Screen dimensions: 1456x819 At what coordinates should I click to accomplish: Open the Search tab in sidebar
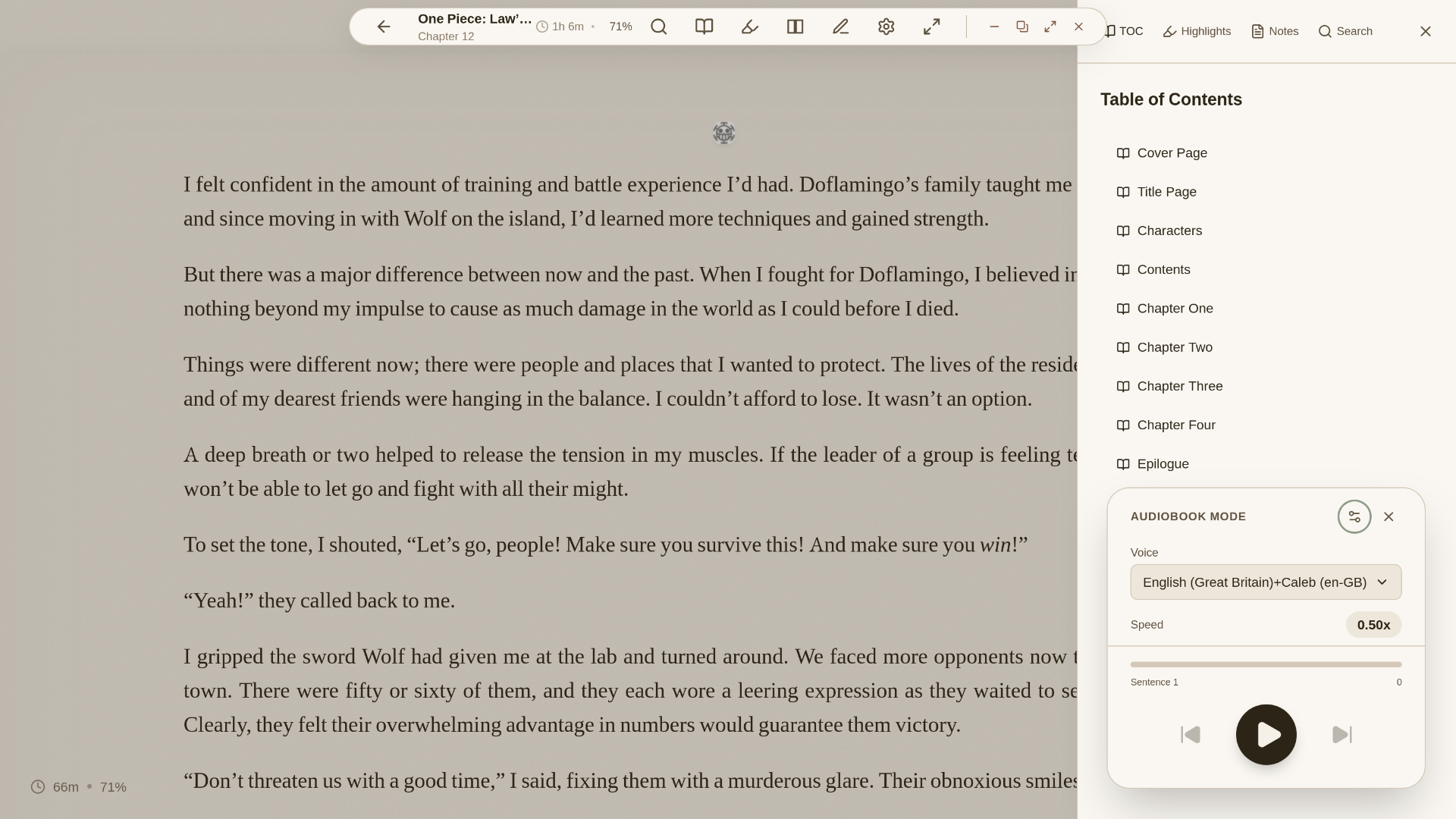click(x=1345, y=31)
